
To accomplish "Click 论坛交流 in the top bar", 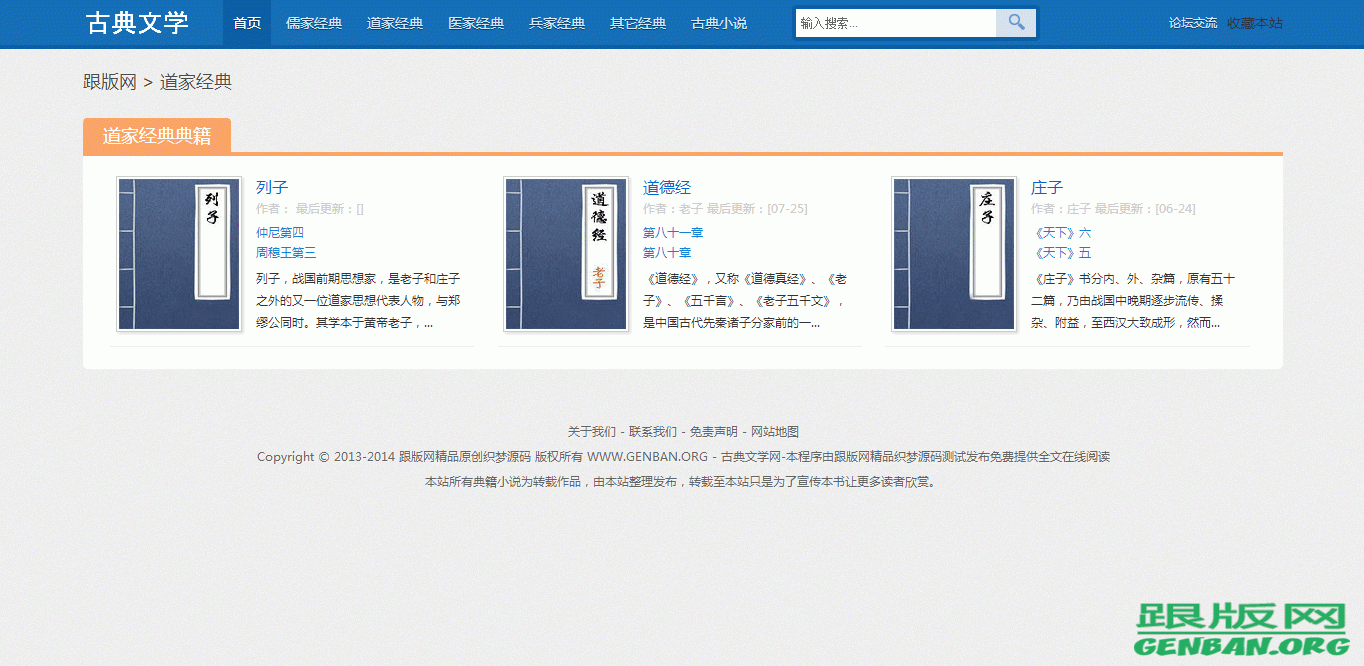I will pos(1192,21).
